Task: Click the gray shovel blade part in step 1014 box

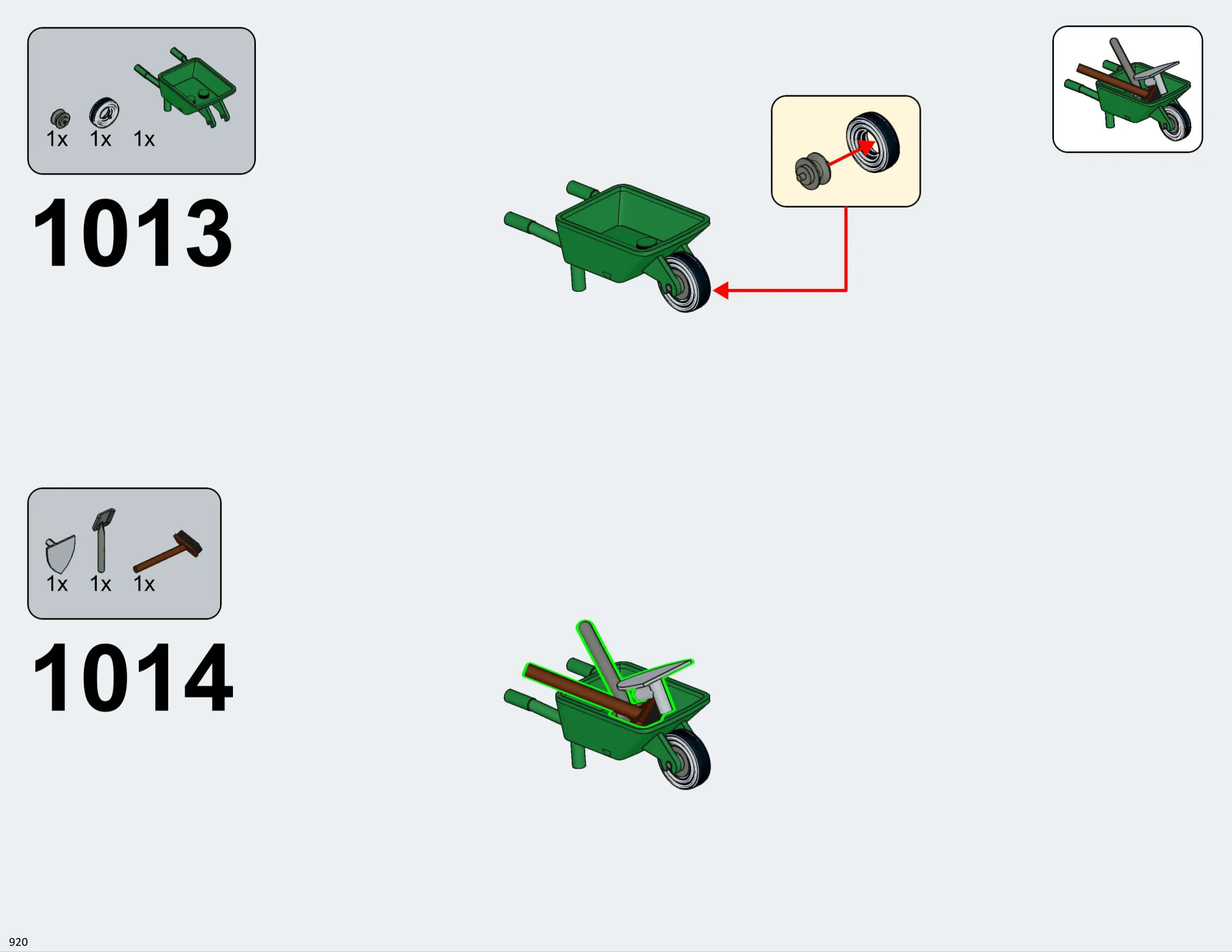Action: (60, 554)
